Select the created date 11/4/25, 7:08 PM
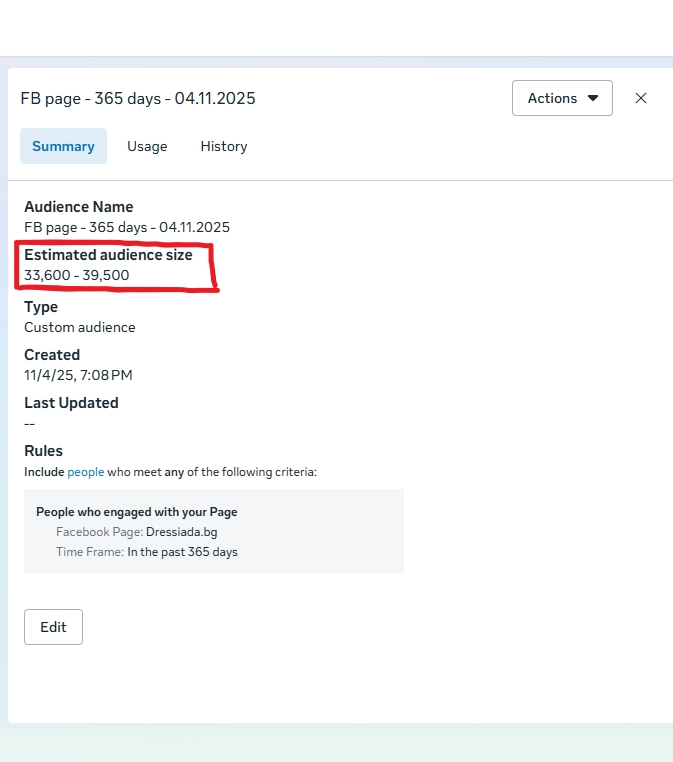The height and width of the screenshot is (762, 673). coord(78,375)
